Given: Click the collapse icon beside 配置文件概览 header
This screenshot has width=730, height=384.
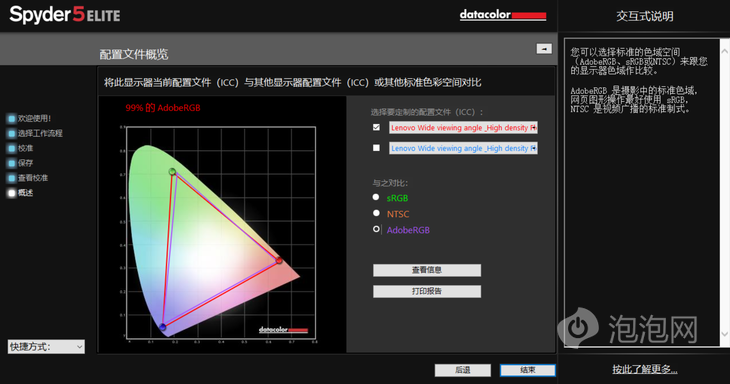Looking at the screenshot, I should pos(544,48).
